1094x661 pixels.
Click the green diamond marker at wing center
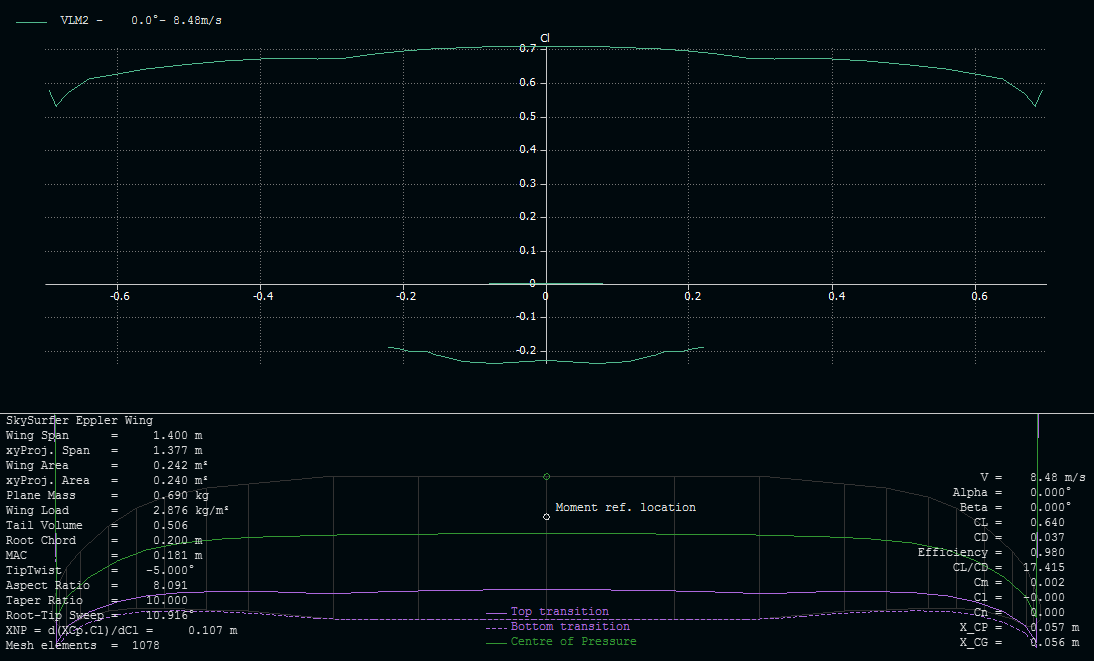click(x=546, y=476)
